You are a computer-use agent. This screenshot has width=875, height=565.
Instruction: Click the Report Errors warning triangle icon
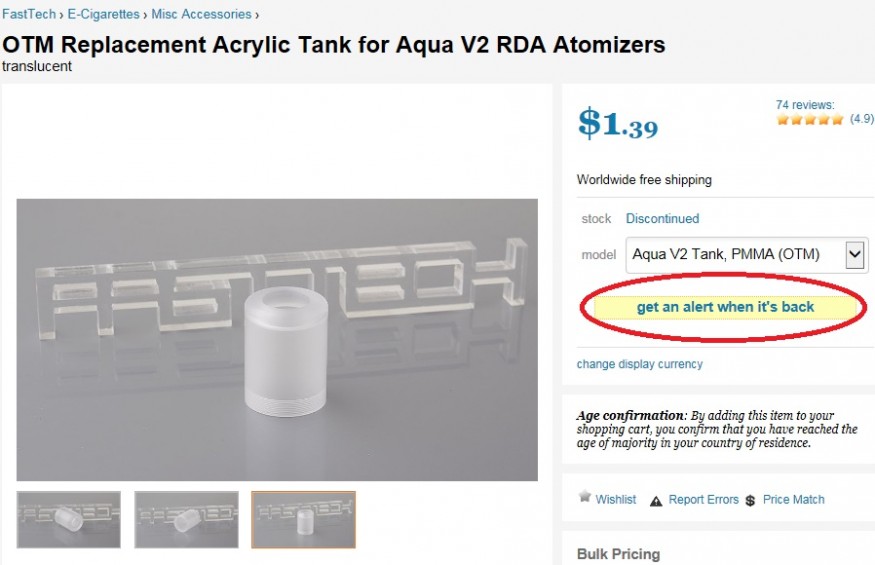(656, 500)
